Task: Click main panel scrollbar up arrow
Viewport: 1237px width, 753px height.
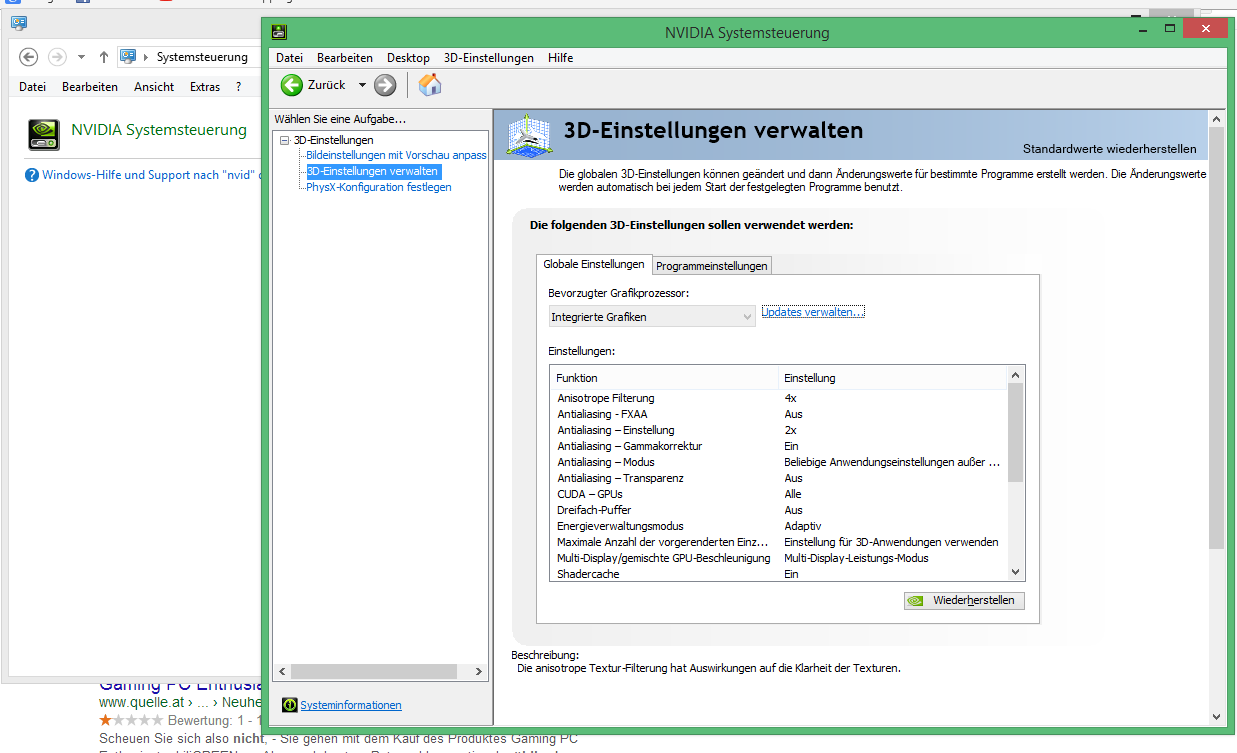Action: click(1217, 119)
